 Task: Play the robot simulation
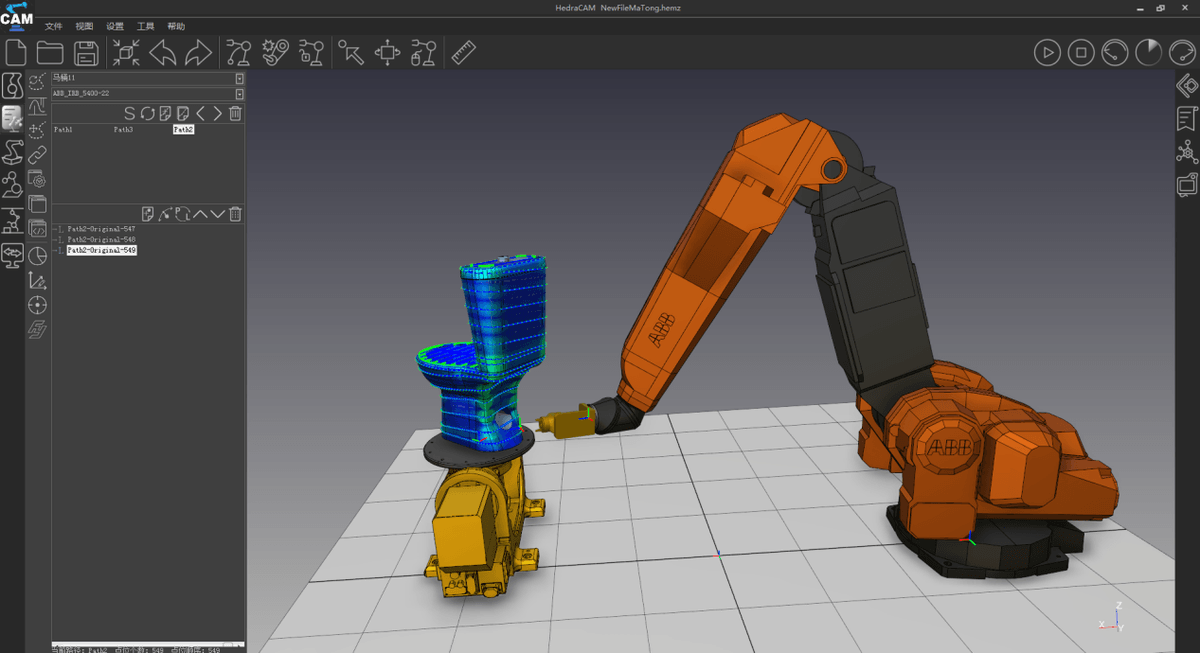click(1047, 52)
